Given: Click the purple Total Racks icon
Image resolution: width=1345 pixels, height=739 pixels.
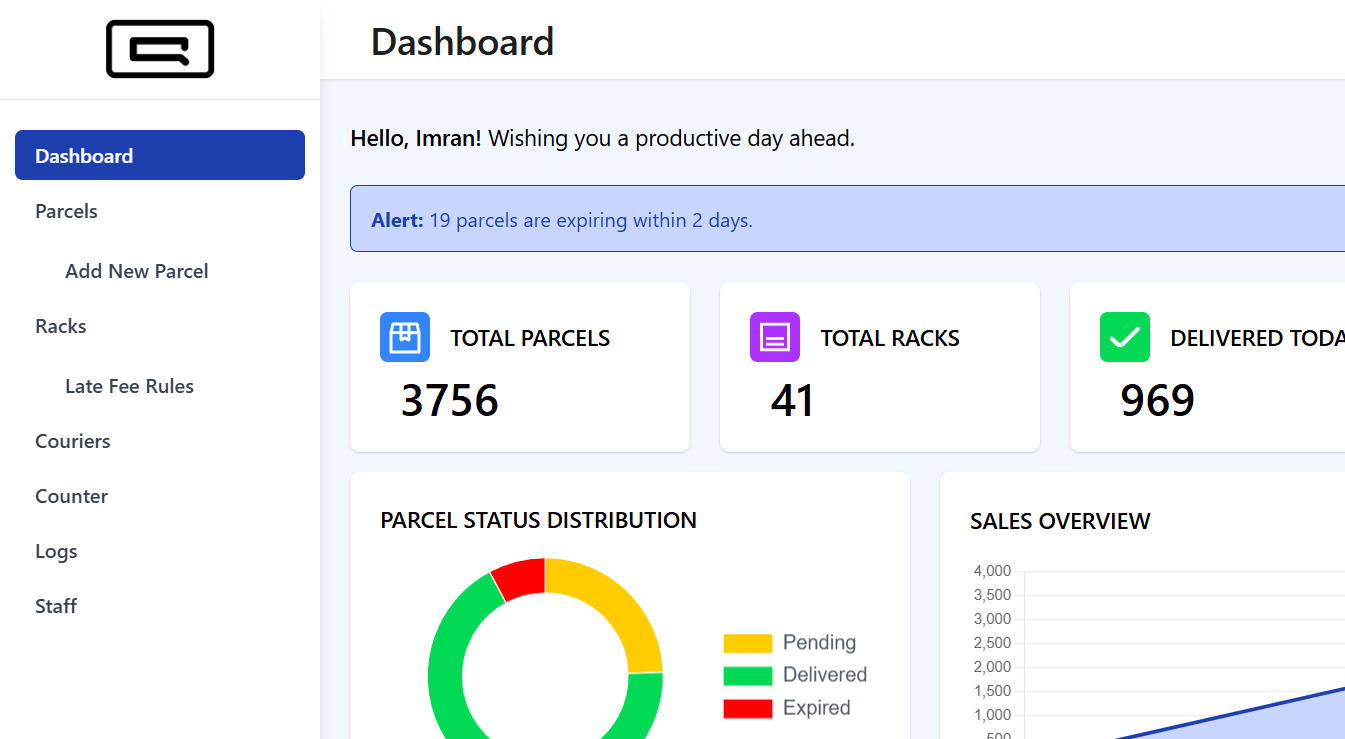Looking at the screenshot, I should point(775,337).
